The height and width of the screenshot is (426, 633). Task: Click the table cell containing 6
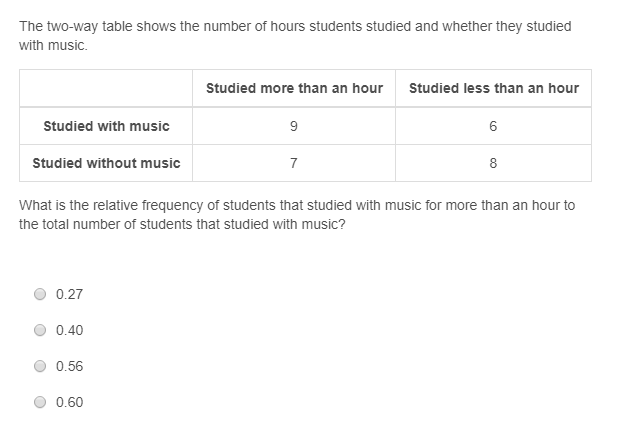click(493, 126)
